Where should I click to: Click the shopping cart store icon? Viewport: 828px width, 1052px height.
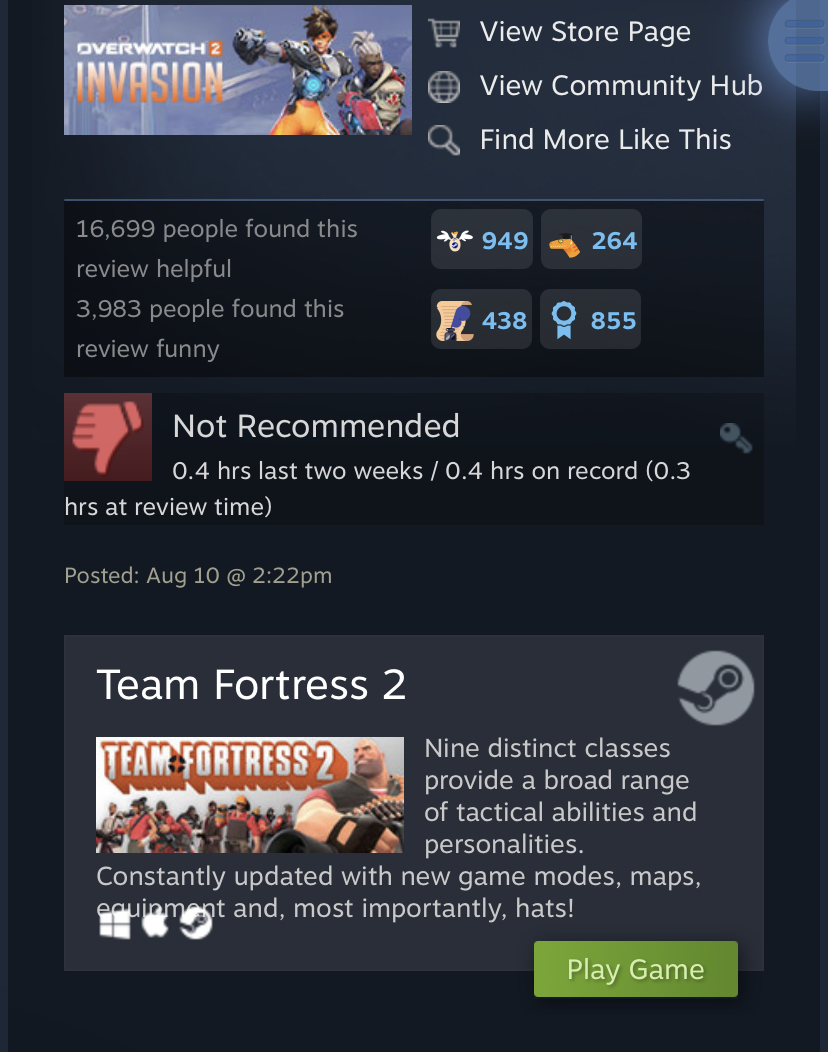click(x=444, y=32)
